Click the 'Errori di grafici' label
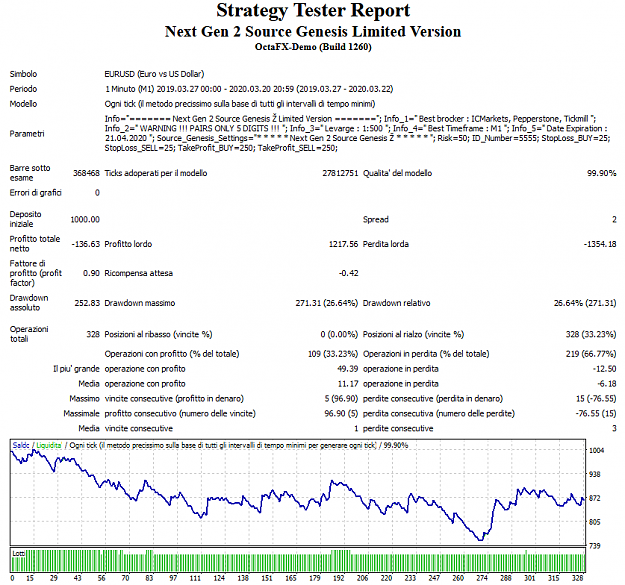This screenshot has height=585, width=625. point(35,193)
